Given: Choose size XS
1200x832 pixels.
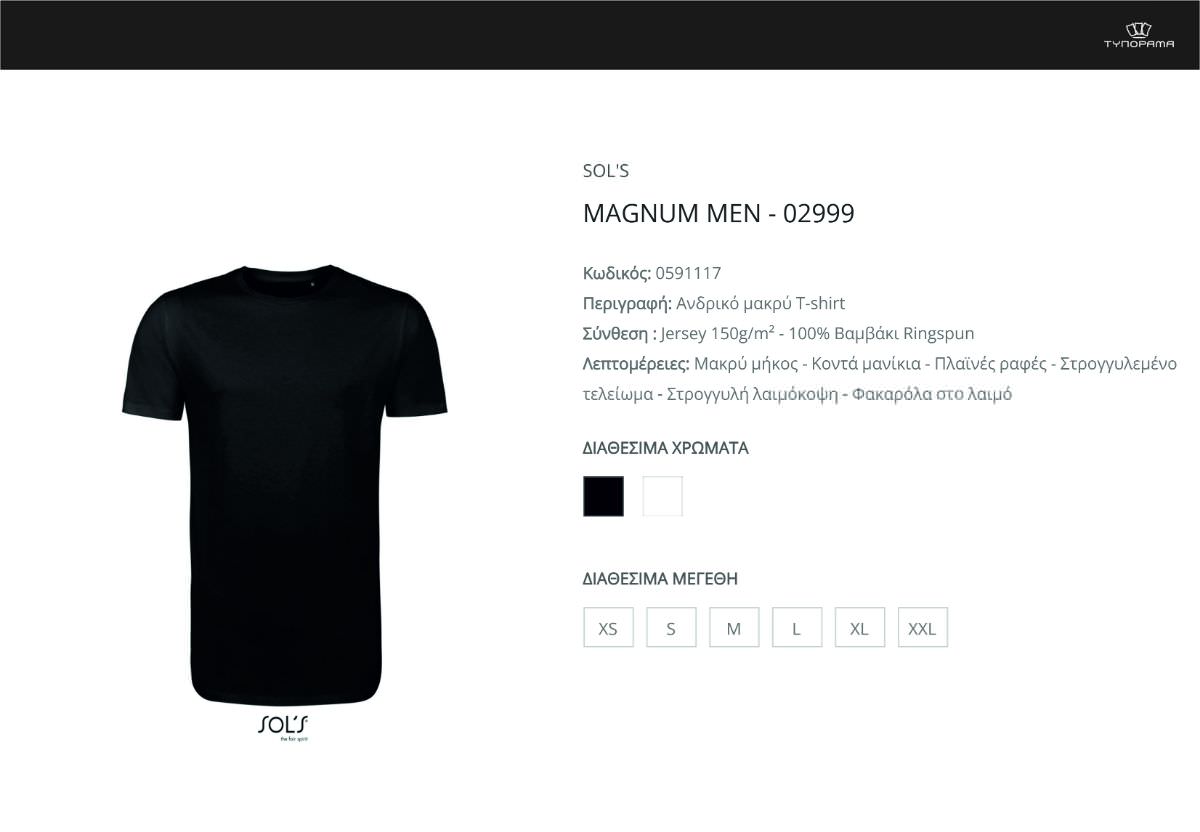Looking at the screenshot, I should pyautogui.click(x=608, y=628).
